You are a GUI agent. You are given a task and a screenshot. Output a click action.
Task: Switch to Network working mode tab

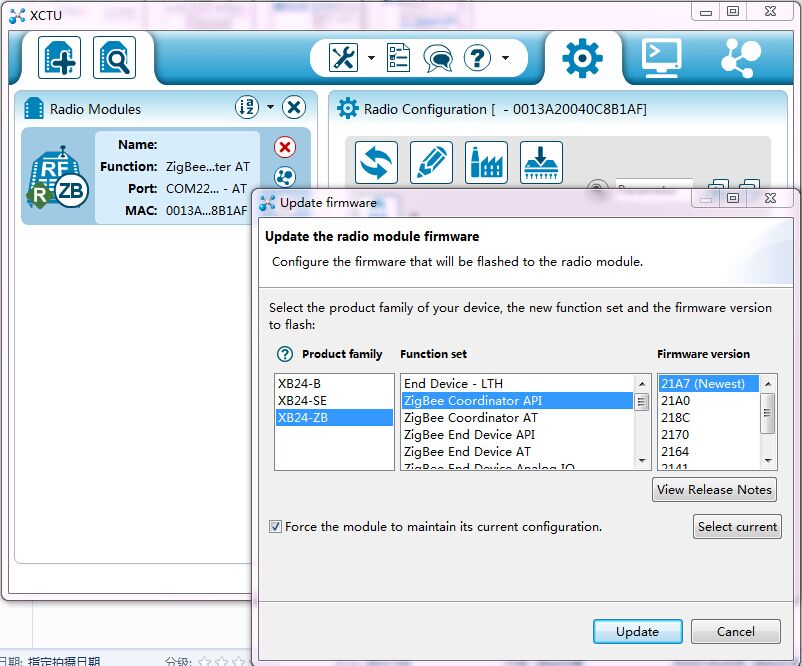(741, 58)
